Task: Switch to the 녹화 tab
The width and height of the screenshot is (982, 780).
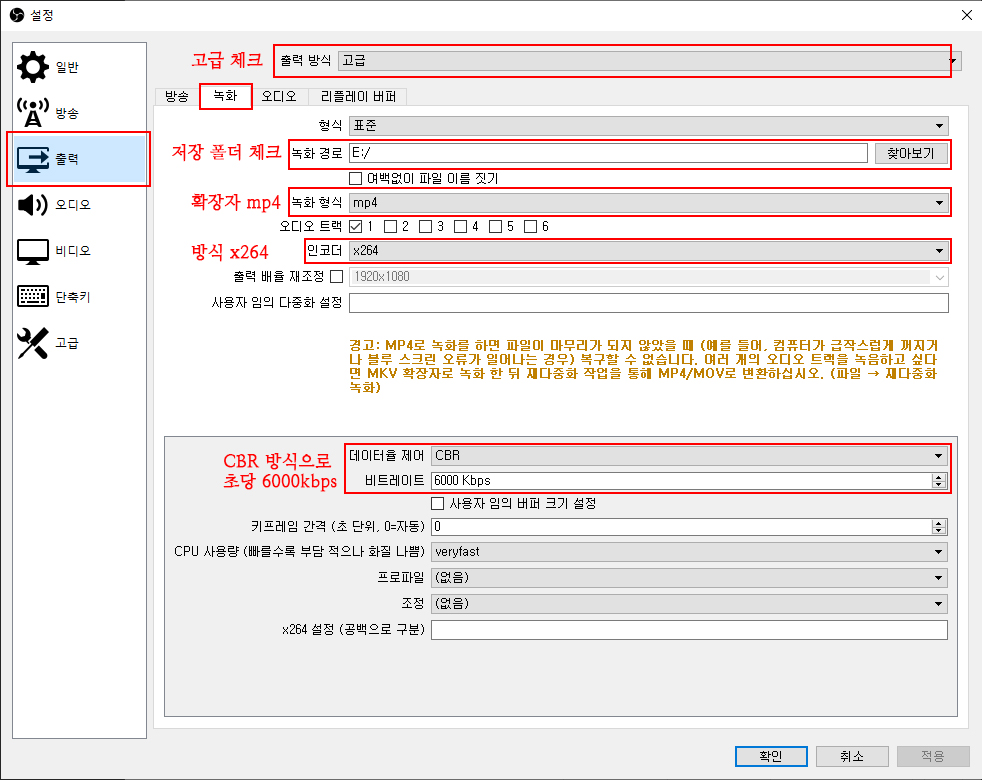Action: click(x=225, y=96)
